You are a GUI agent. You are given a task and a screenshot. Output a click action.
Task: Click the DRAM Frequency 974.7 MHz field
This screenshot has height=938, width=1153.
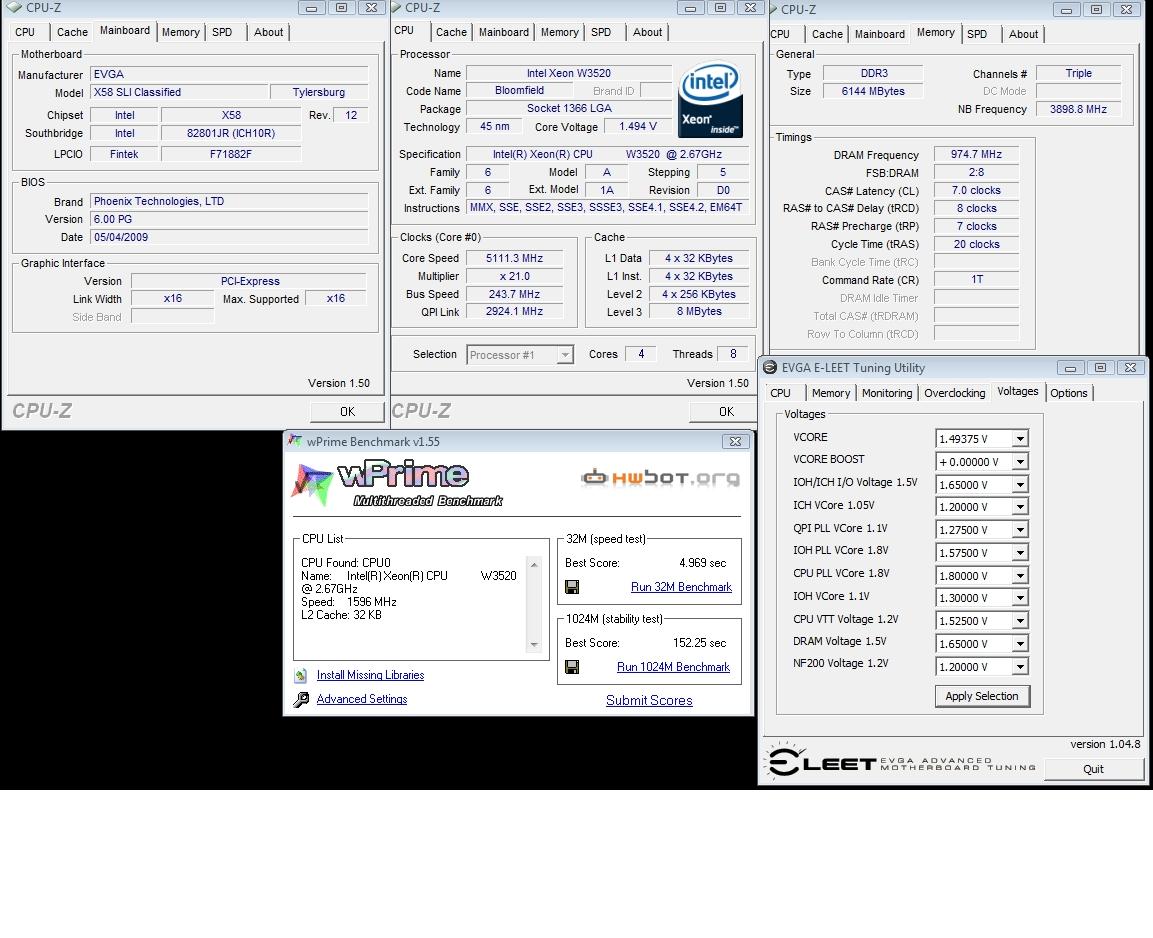click(976, 154)
